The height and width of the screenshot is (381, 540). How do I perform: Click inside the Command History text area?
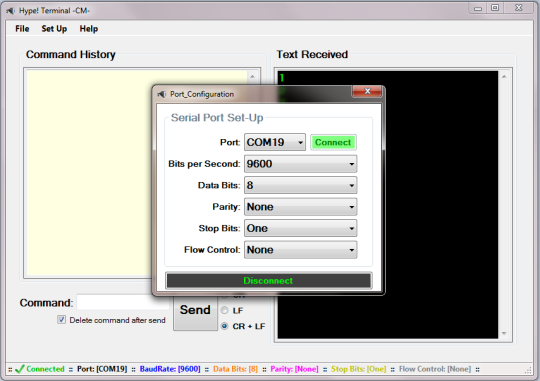point(89,172)
